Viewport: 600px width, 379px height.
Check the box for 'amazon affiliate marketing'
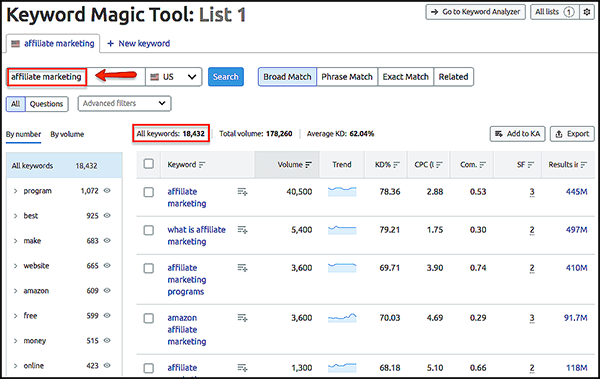coord(148,318)
